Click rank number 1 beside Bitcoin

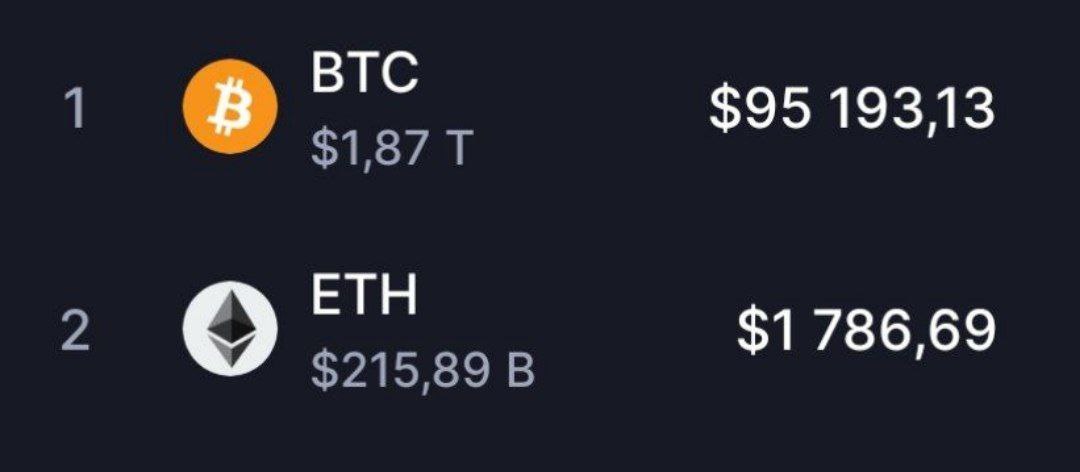74,110
